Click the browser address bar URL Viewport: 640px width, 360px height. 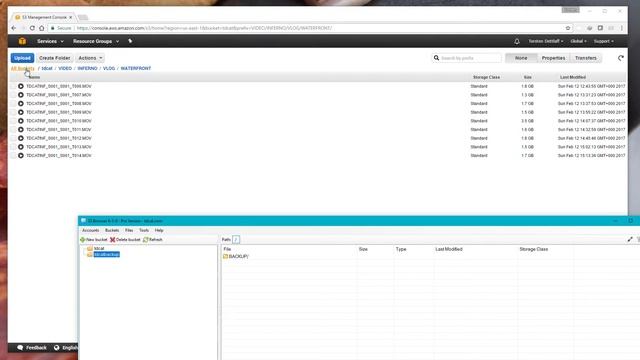click(x=204, y=28)
